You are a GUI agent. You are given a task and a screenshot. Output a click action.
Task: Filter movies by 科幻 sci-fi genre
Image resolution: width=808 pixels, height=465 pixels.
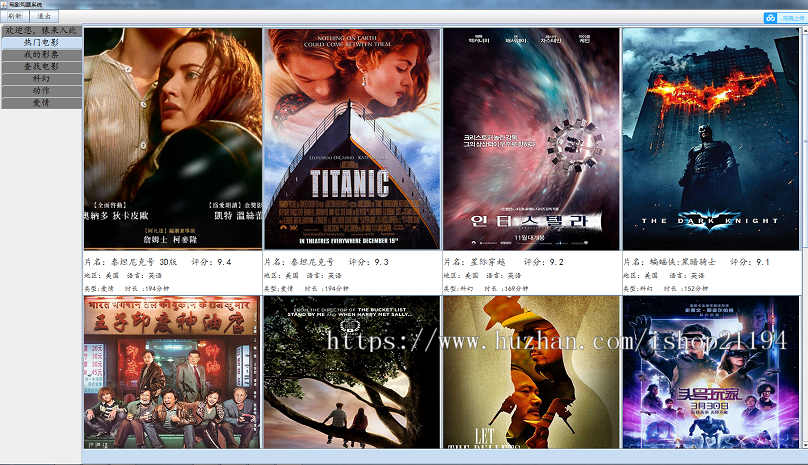pyautogui.click(x=41, y=79)
